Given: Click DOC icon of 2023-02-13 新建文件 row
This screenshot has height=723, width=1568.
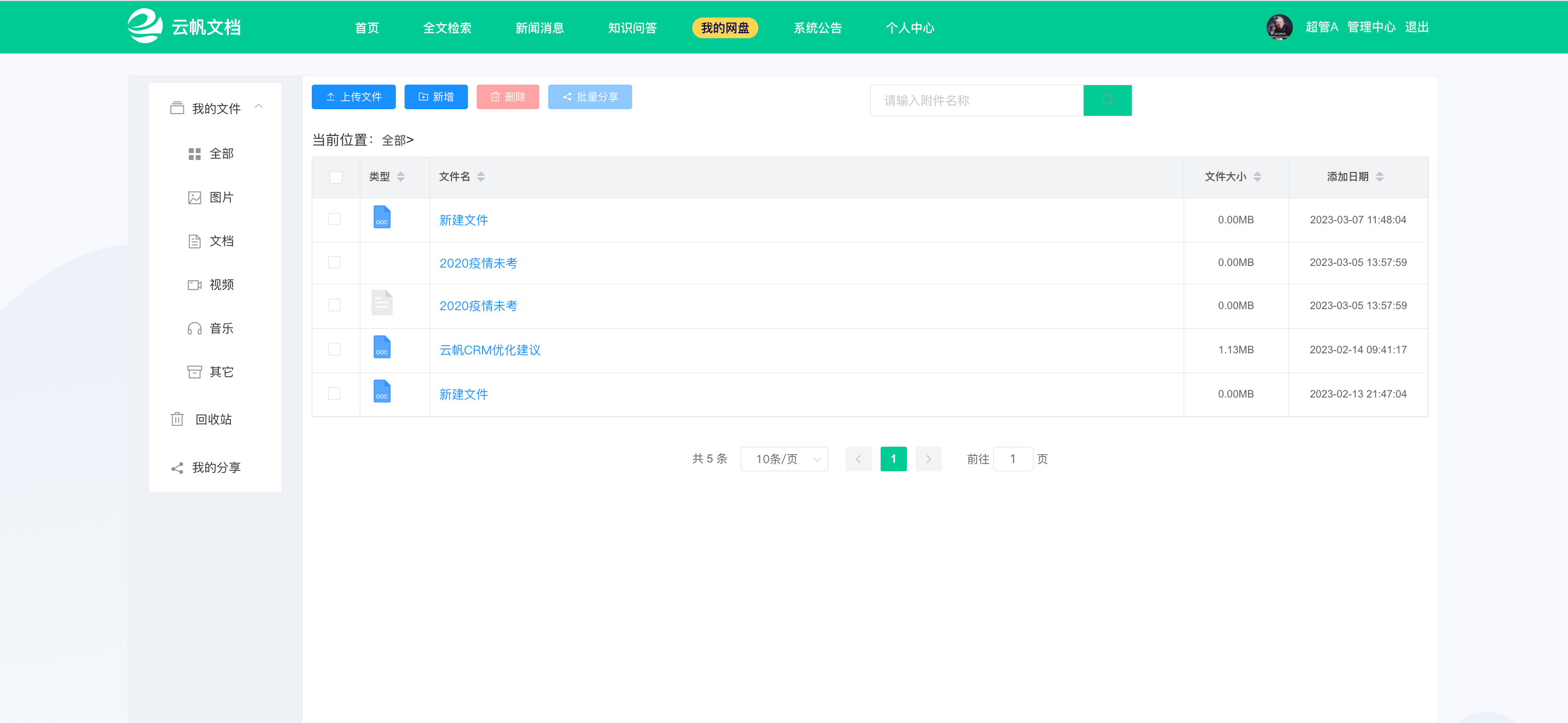Looking at the screenshot, I should click(382, 392).
